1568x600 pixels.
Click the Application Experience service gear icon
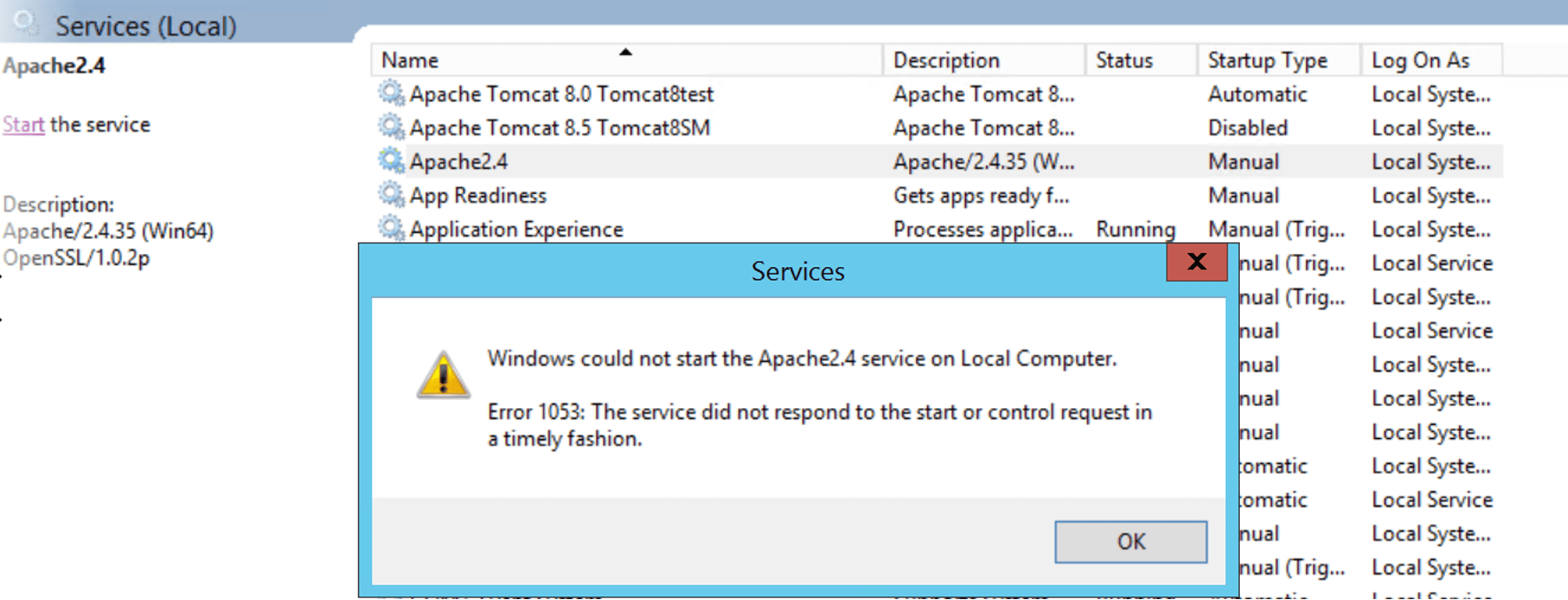391,227
